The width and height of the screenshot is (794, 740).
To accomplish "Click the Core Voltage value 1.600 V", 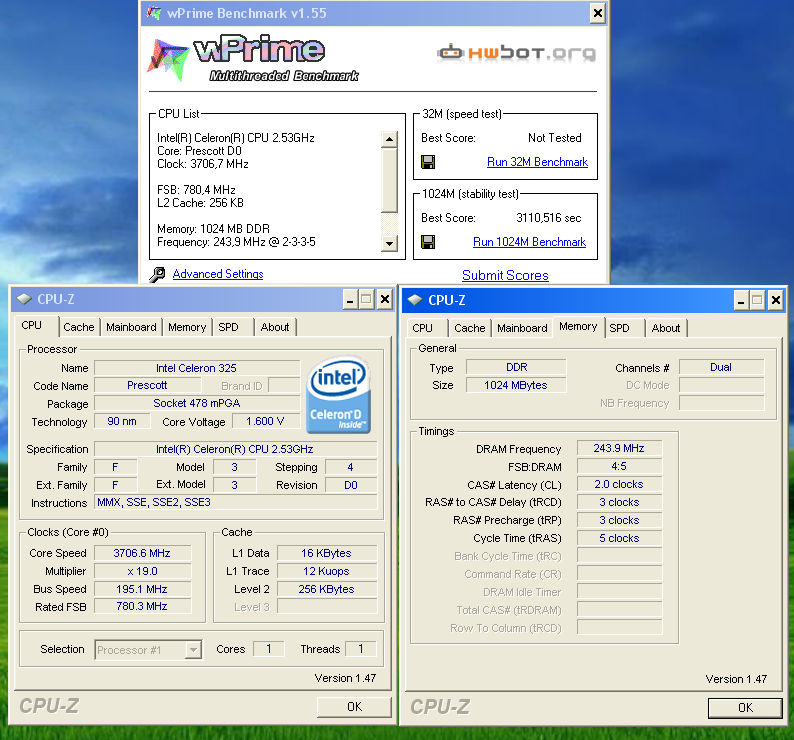I will tap(265, 421).
